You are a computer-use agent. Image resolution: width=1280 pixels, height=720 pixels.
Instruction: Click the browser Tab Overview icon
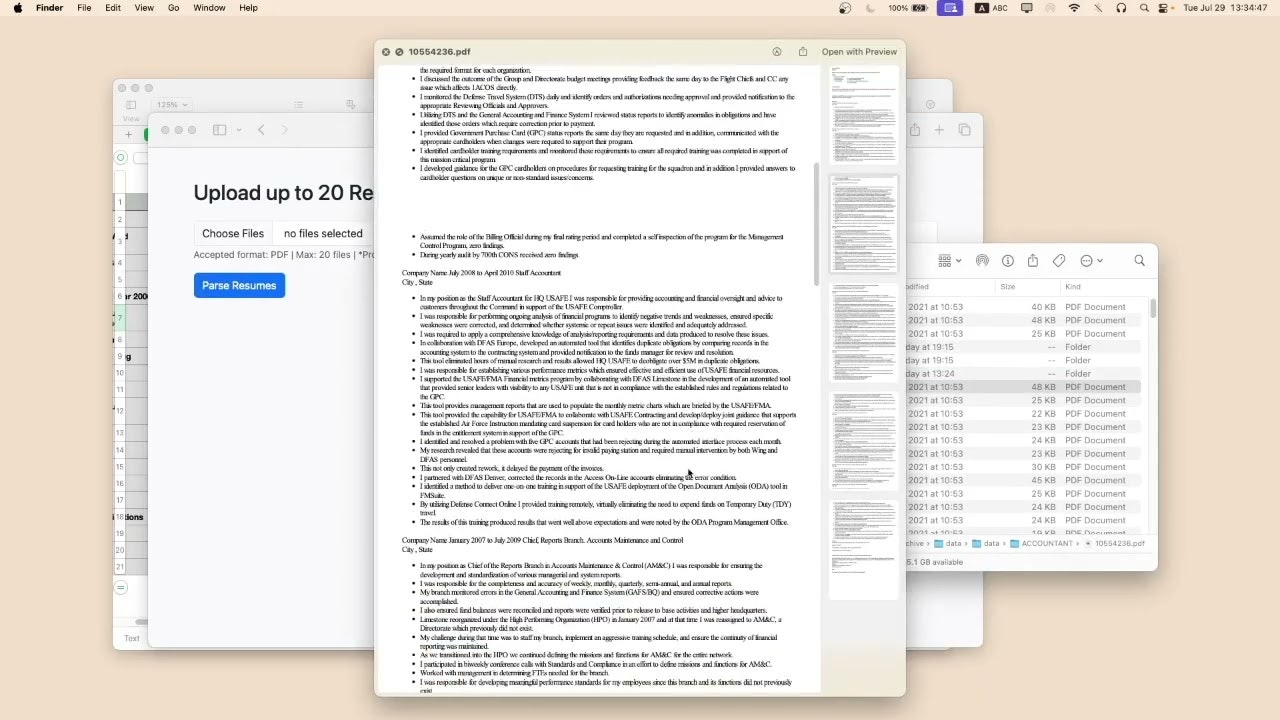click(964, 130)
